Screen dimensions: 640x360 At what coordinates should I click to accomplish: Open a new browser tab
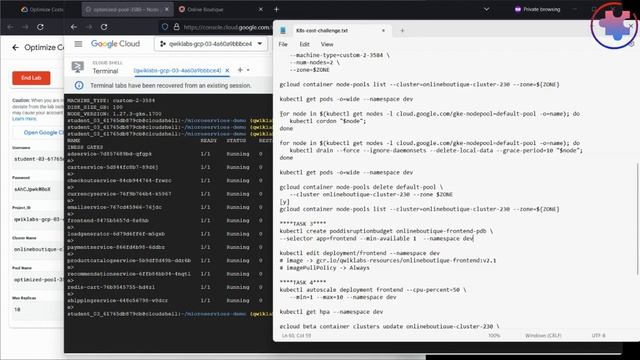click(276, 9)
